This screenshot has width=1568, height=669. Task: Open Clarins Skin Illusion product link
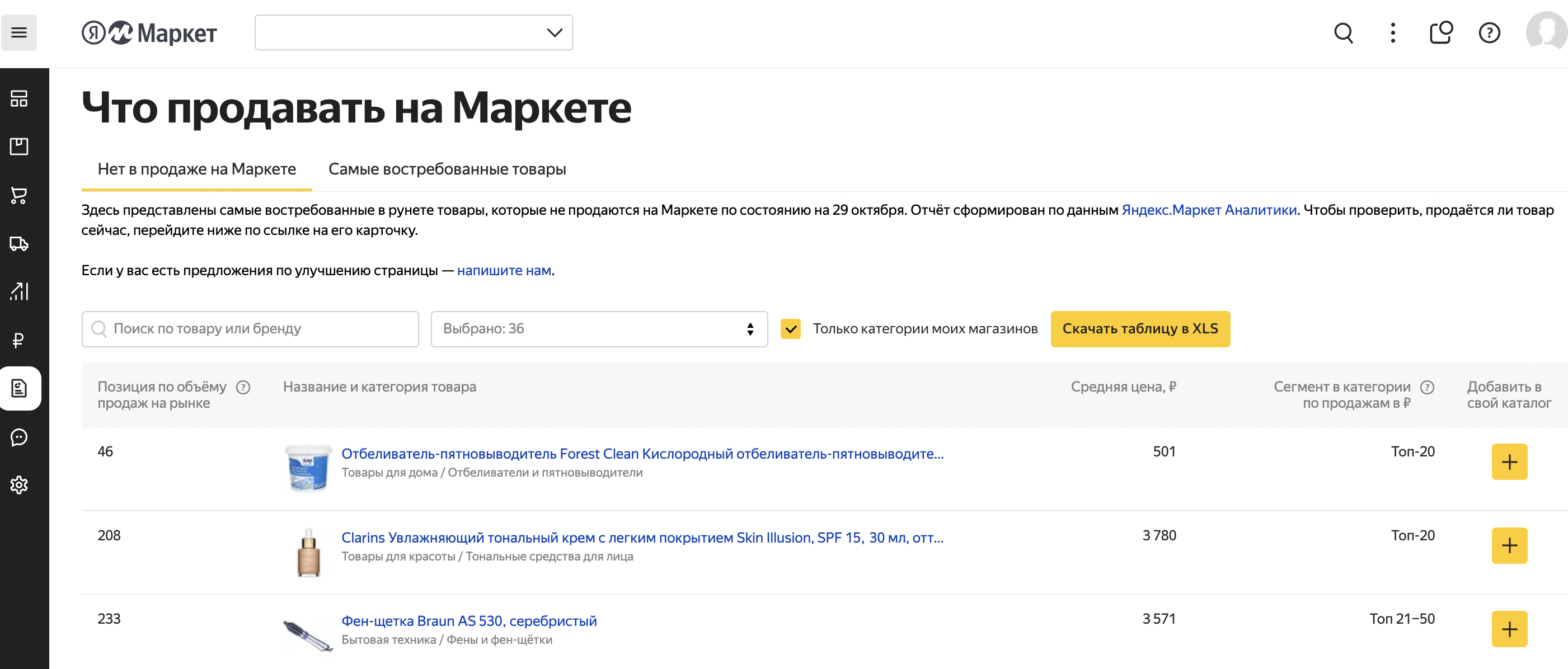tap(642, 538)
